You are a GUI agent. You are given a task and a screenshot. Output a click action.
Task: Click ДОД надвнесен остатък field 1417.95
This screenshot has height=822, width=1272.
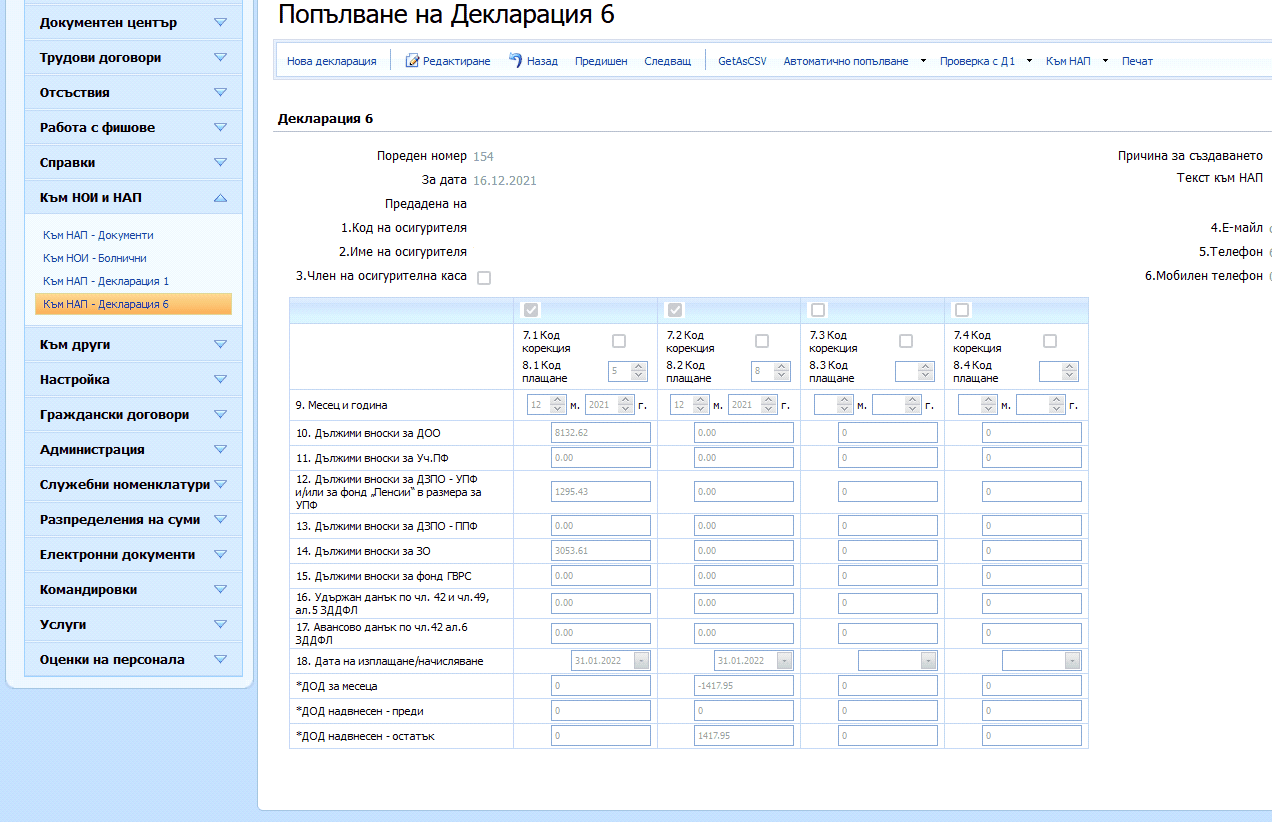pyautogui.click(x=744, y=736)
